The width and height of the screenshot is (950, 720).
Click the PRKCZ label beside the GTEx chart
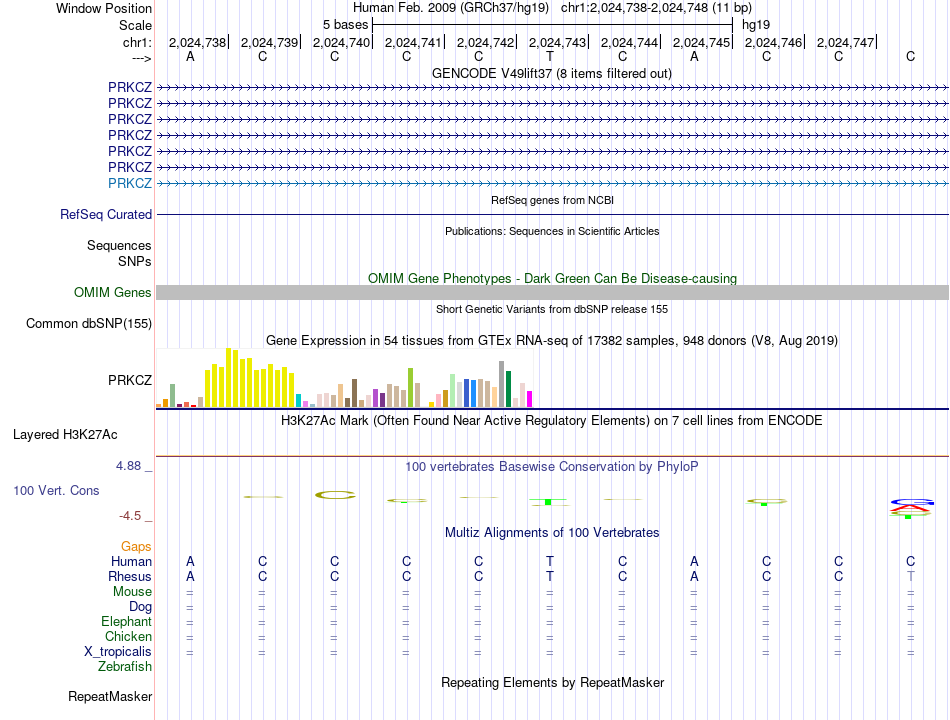point(130,380)
